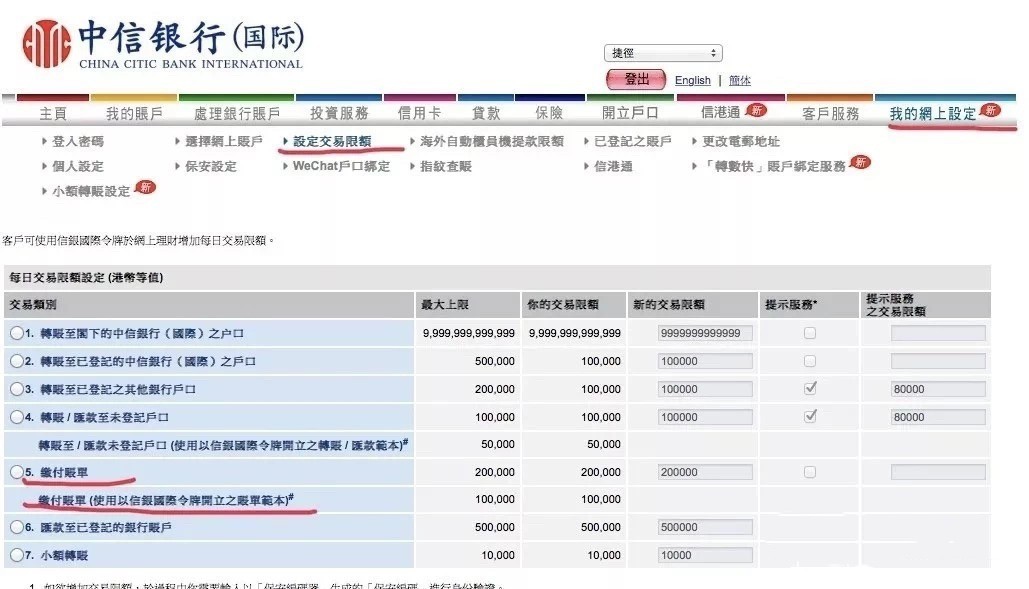Select radio for 1. 轉賬至閣下的中信銀行戶口
The width and height of the screenshot is (1029, 589).
(17, 333)
